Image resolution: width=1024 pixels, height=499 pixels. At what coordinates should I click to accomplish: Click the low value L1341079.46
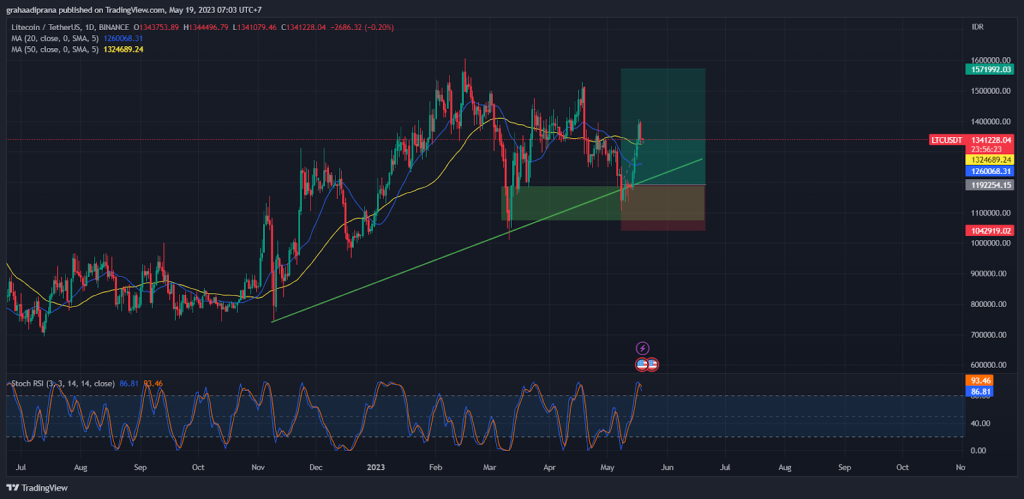[x=256, y=27]
